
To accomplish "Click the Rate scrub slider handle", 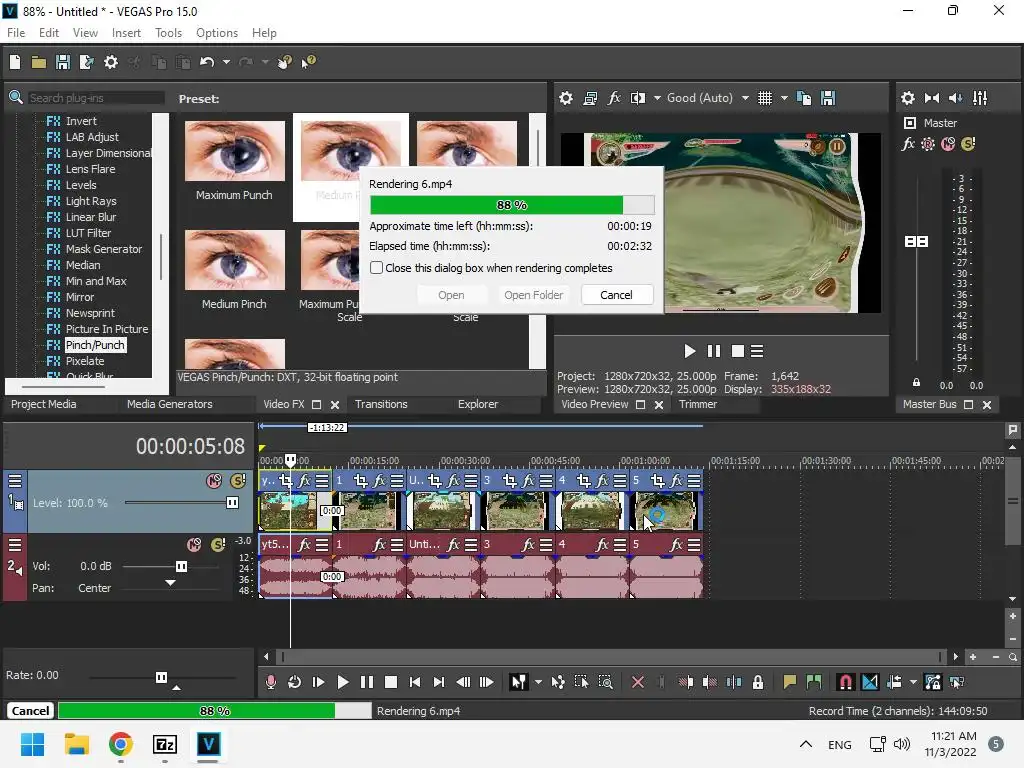I will [x=161, y=677].
